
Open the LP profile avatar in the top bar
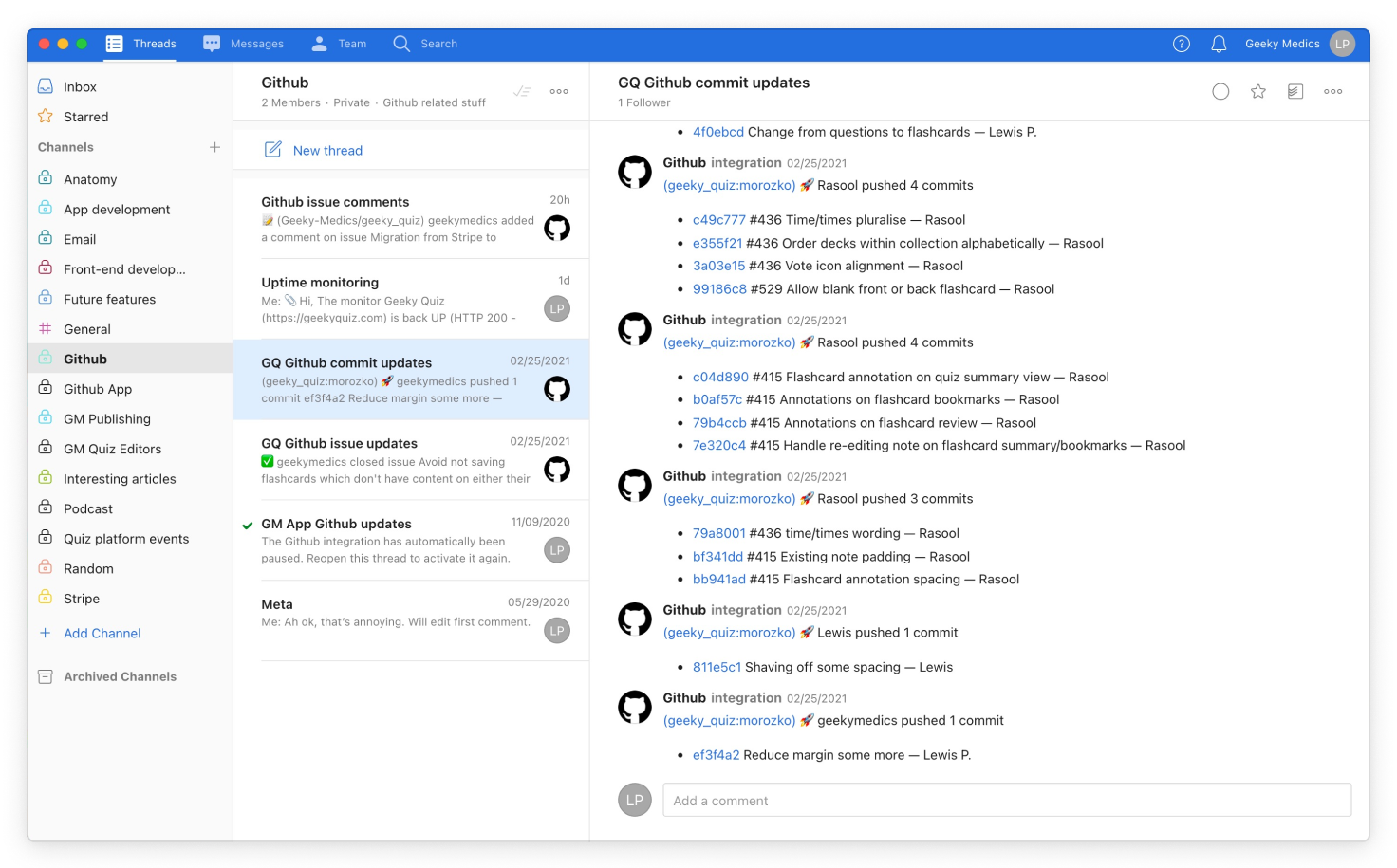pyautogui.click(x=1342, y=44)
